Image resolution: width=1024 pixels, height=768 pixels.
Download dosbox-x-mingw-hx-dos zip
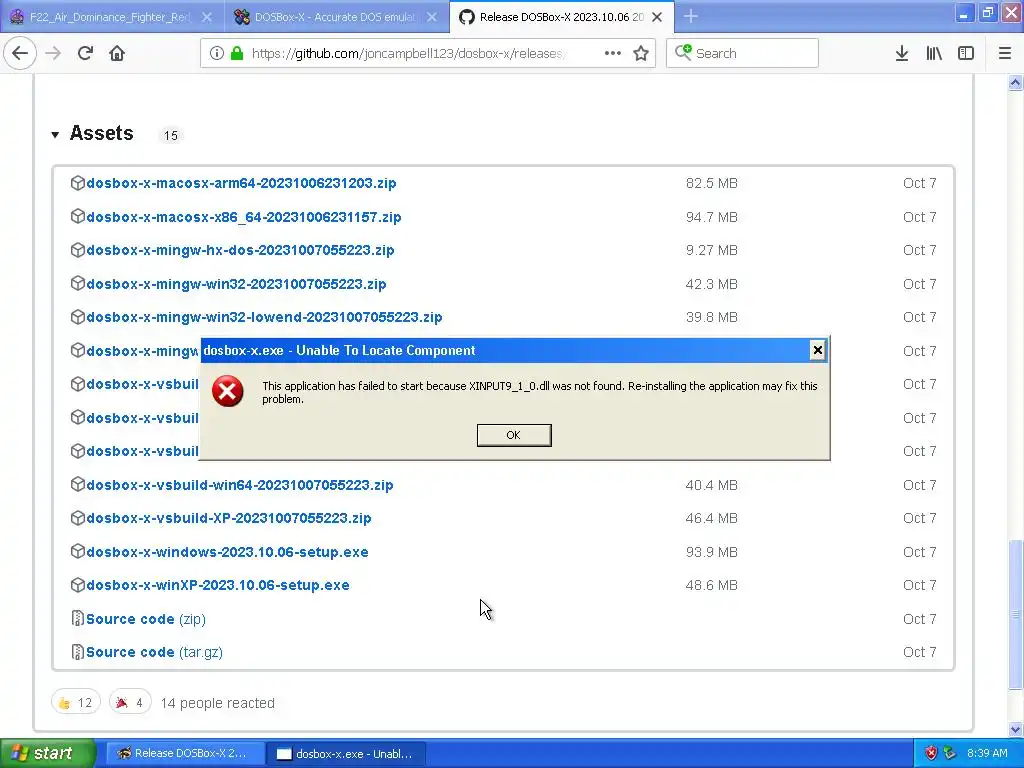240,250
